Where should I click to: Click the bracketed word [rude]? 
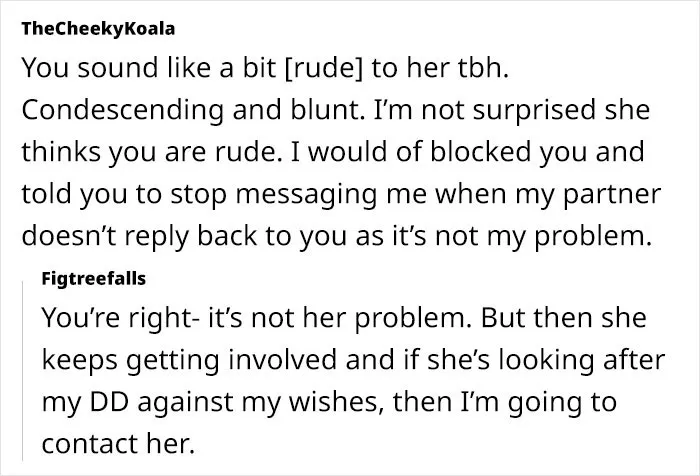324,68
